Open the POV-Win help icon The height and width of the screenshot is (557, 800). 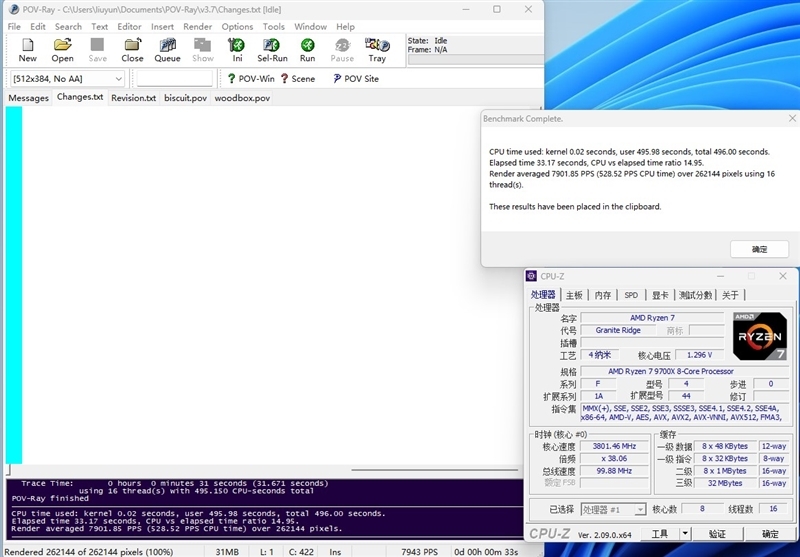coord(251,79)
